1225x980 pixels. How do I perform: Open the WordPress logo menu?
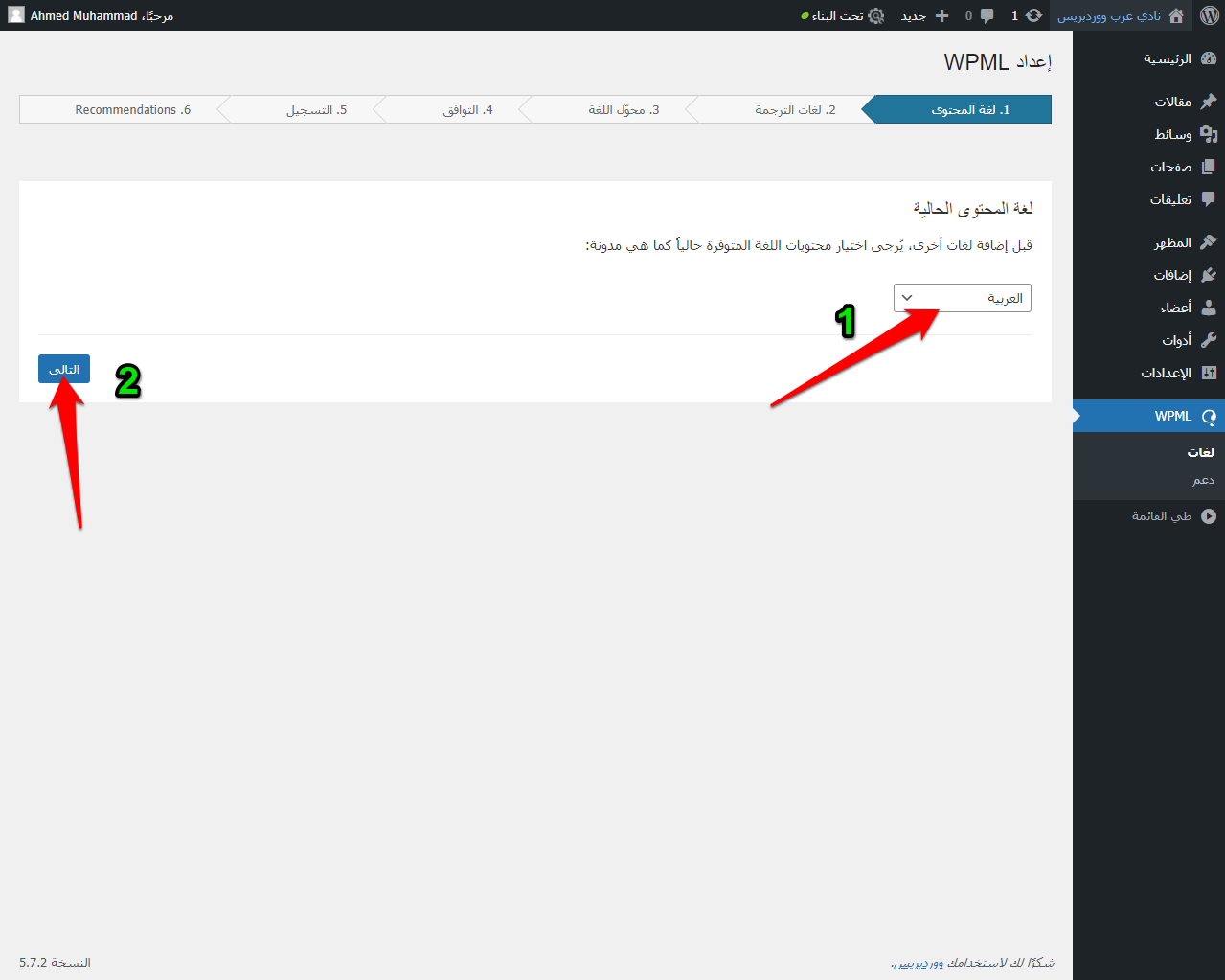click(1209, 15)
